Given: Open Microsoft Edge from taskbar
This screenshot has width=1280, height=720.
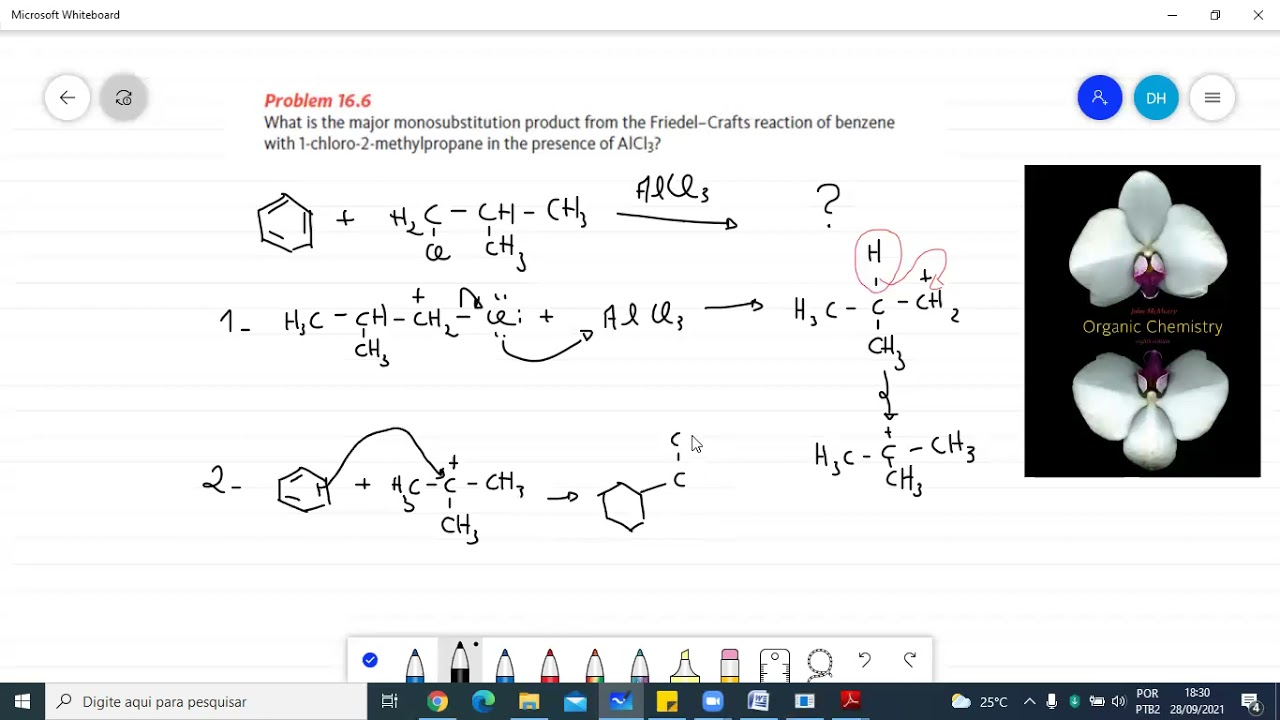Looking at the screenshot, I should 483,701.
